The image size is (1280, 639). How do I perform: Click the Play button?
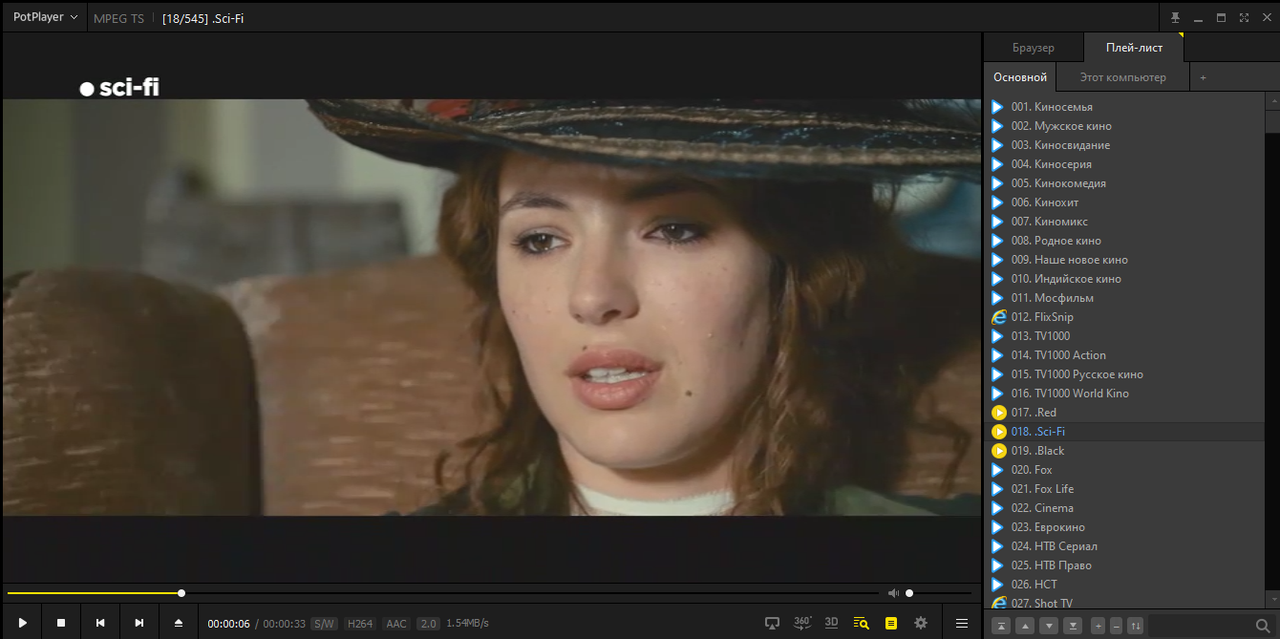coord(22,623)
